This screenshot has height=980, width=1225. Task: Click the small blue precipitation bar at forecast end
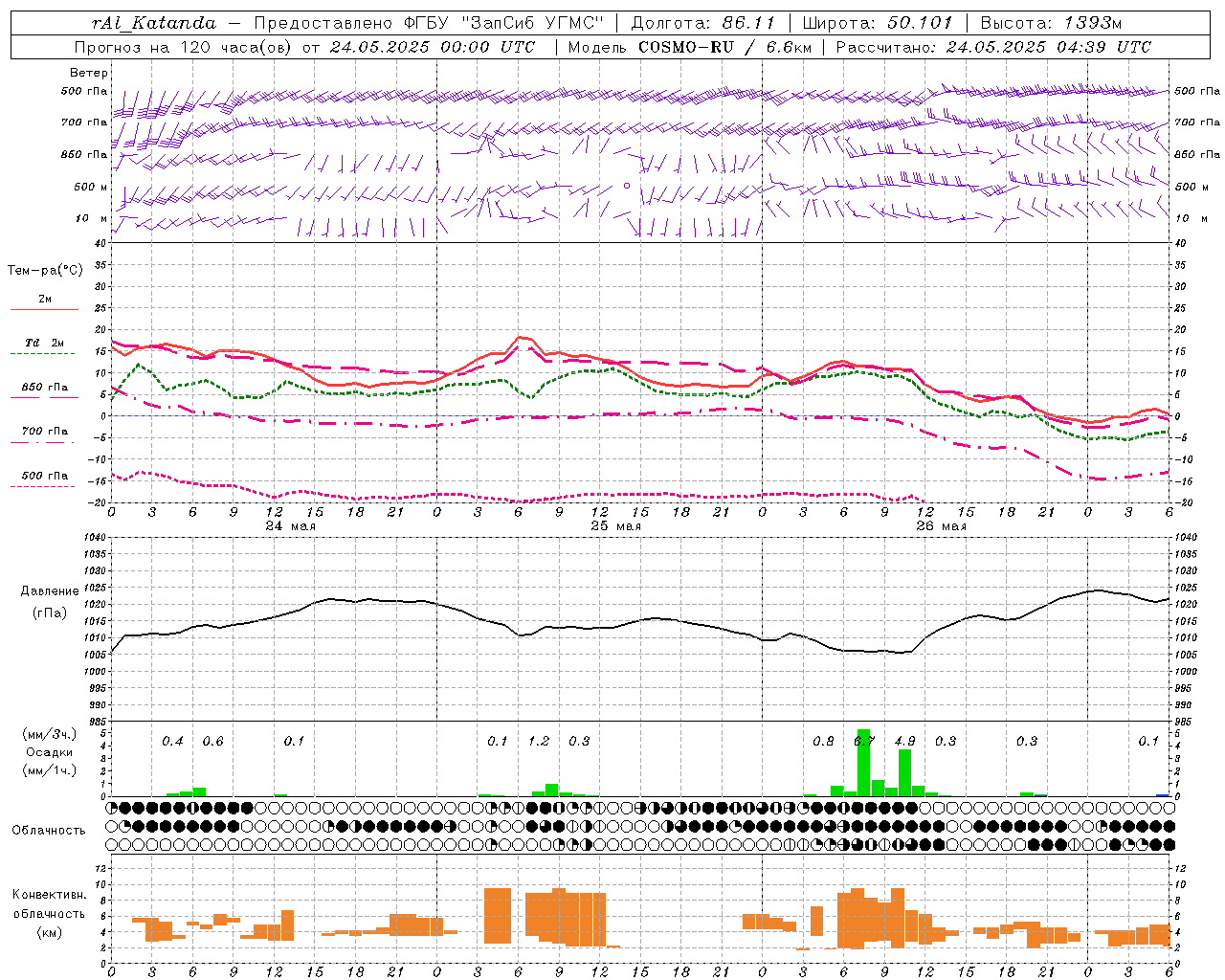coord(1163,794)
